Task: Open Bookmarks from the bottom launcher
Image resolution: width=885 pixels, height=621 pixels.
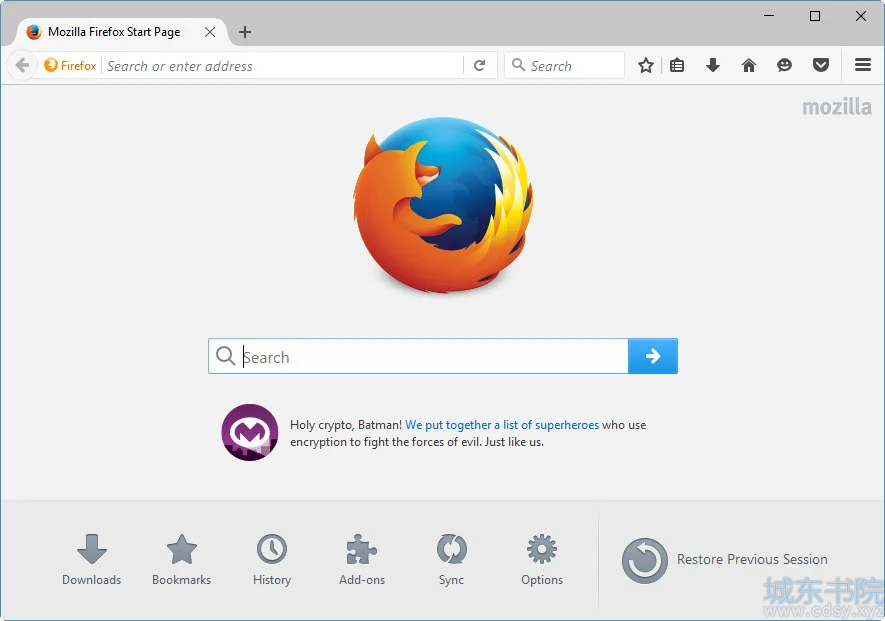Action: [182, 560]
